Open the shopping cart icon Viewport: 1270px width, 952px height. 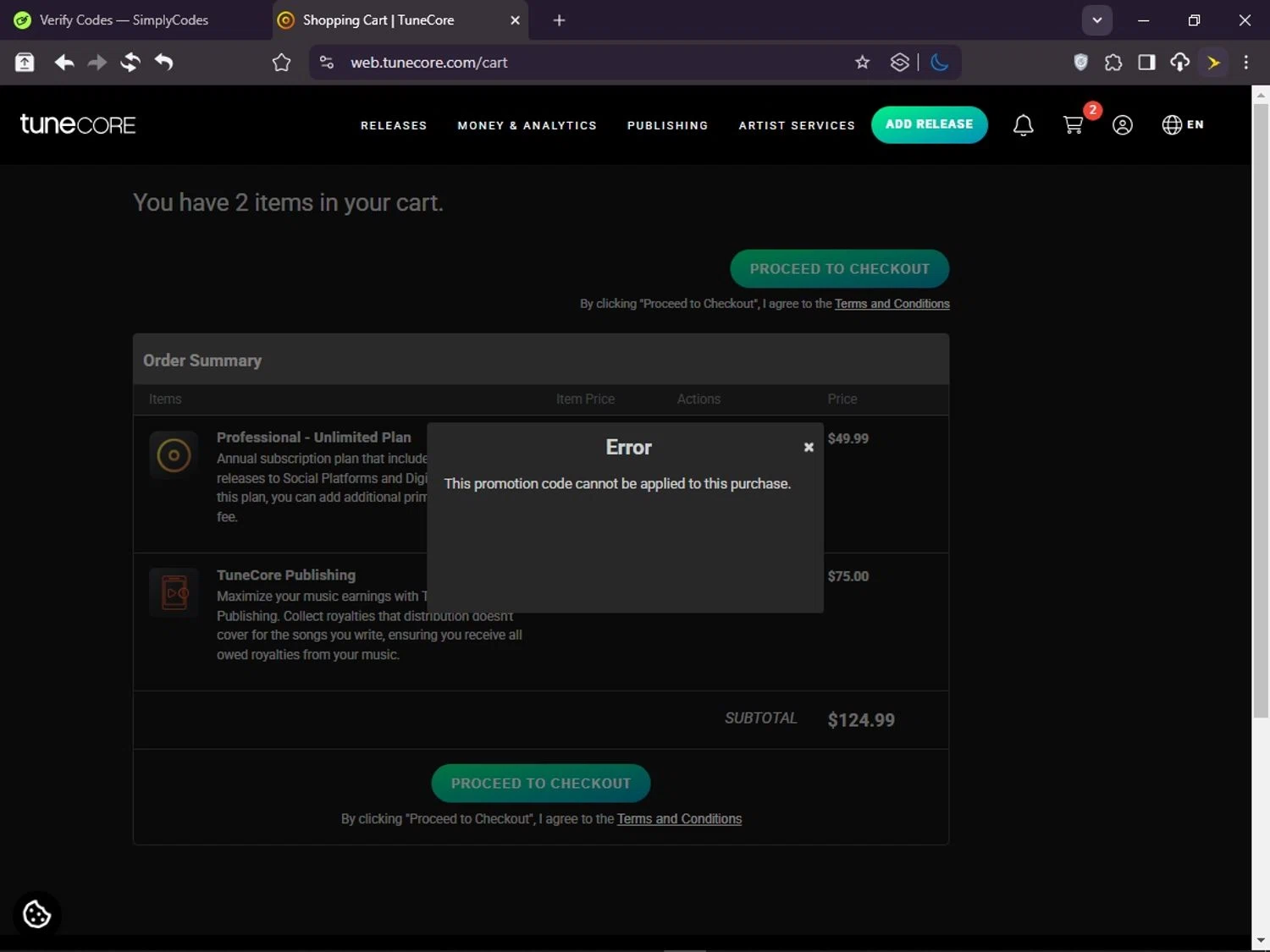[x=1073, y=125]
